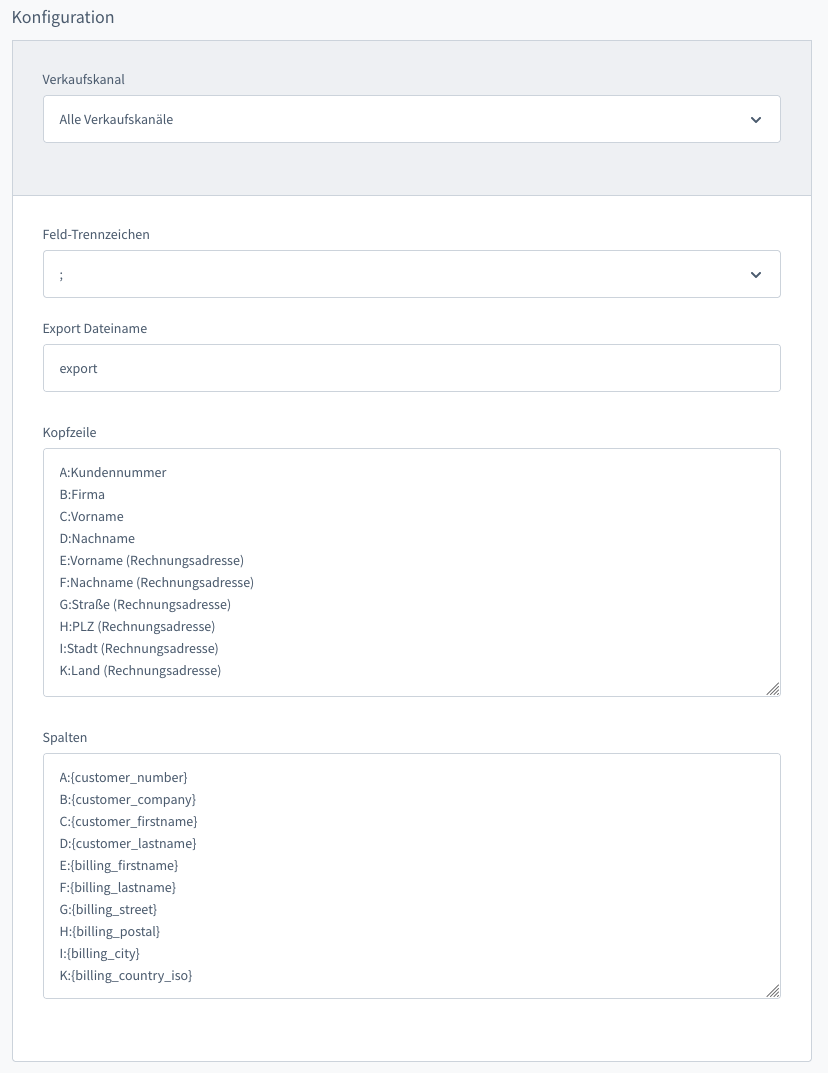This screenshot has width=828, height=1073.
Task: Place cursor on K:{billing_country_iso} line
Action: point(126,975)
